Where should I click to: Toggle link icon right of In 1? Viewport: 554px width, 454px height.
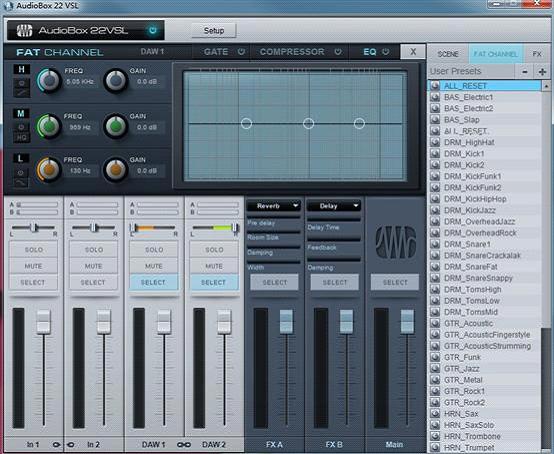click(x=56, y=444)
